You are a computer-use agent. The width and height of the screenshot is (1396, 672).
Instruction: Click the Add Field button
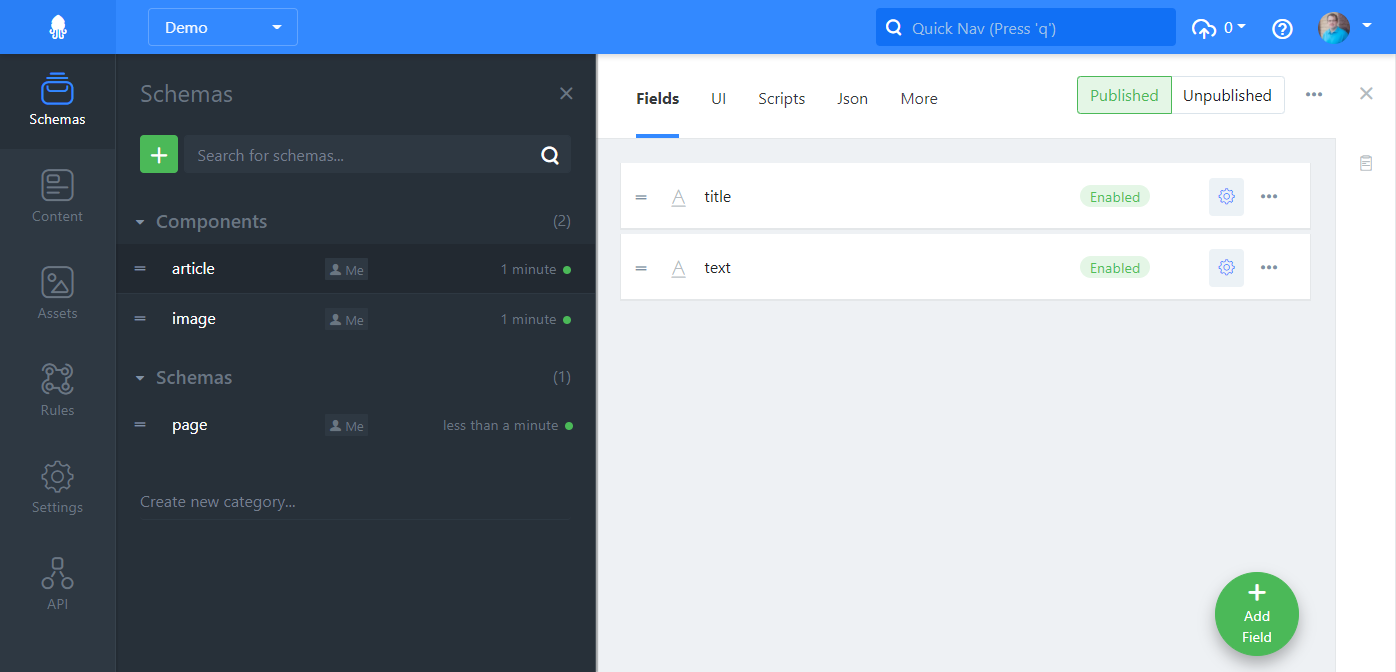pos(1256,613)
